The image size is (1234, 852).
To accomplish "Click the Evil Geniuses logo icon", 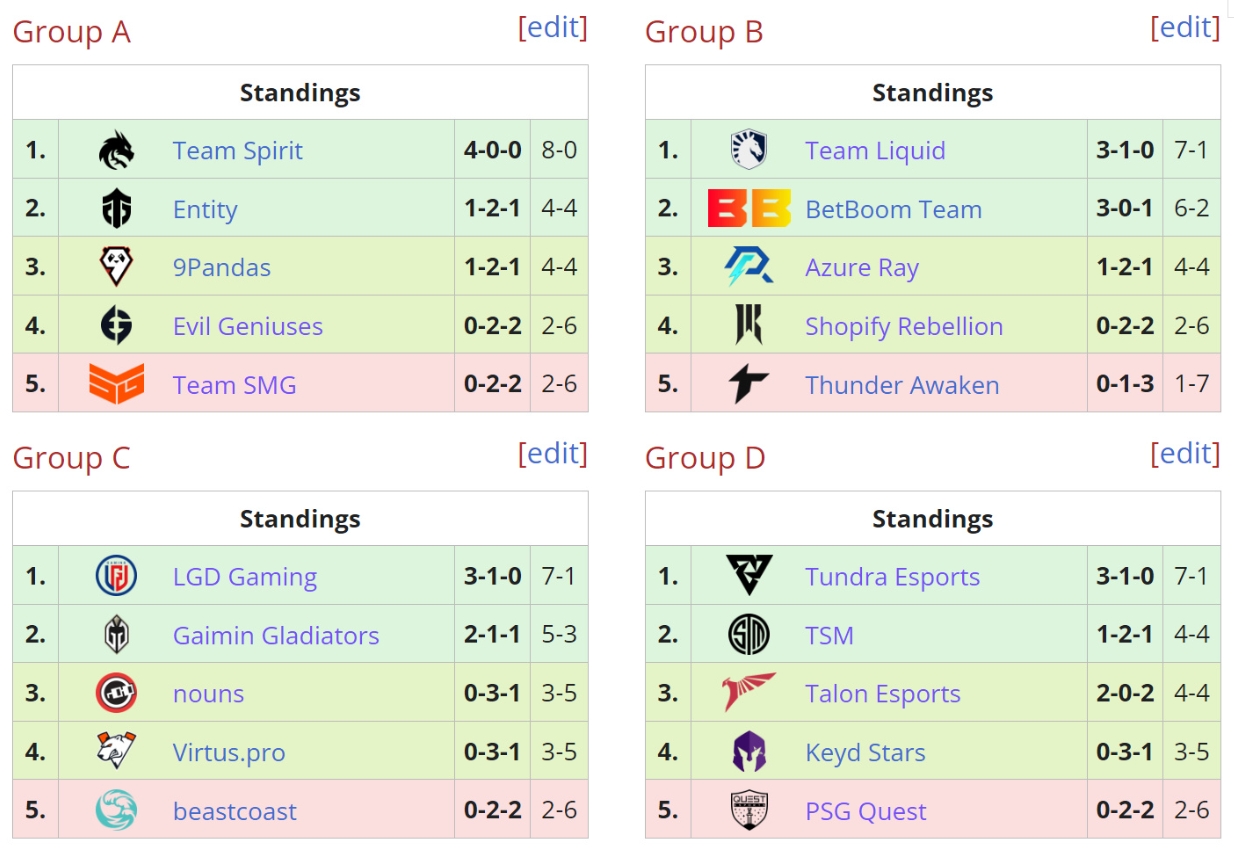I will click(x=116, y=326).
